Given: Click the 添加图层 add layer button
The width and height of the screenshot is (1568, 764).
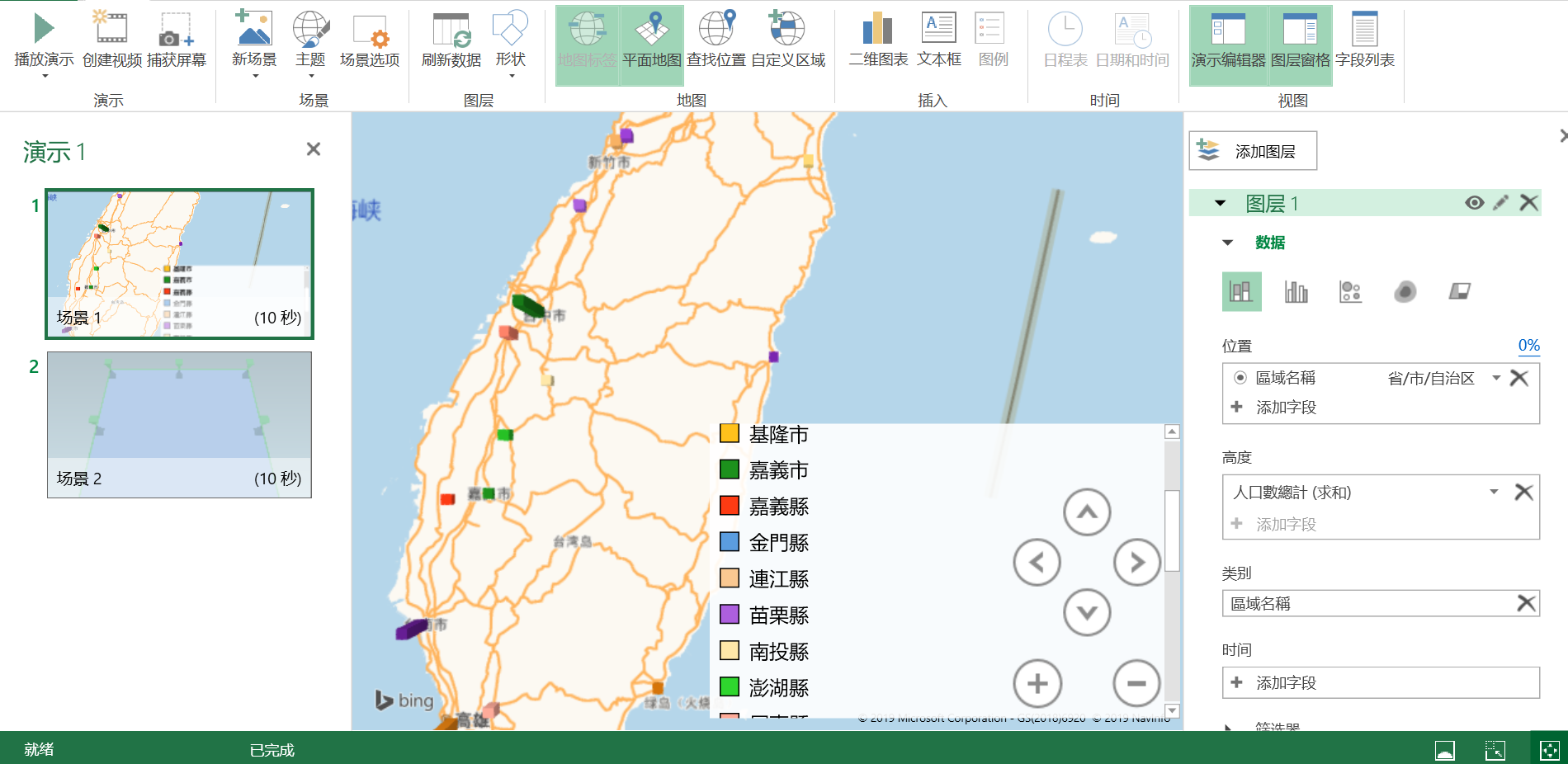Looking at the screenshot, I should point(1253,151).
